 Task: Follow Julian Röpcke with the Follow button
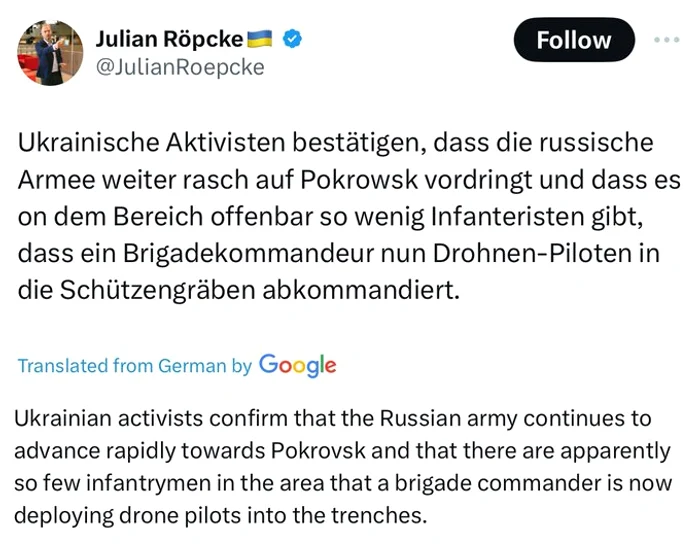point(574,40)
